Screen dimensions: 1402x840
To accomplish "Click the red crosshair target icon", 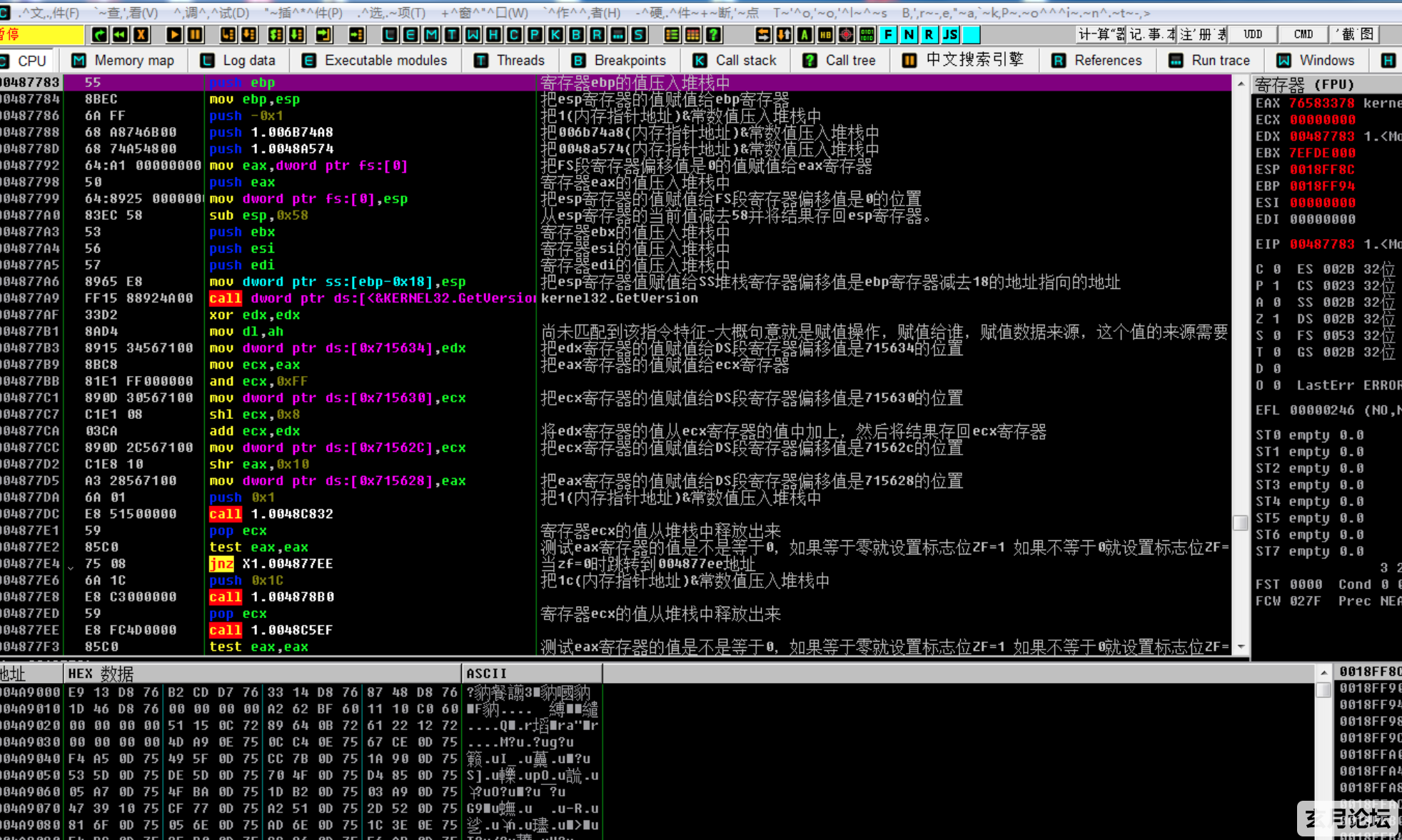I will pos(846,34).
